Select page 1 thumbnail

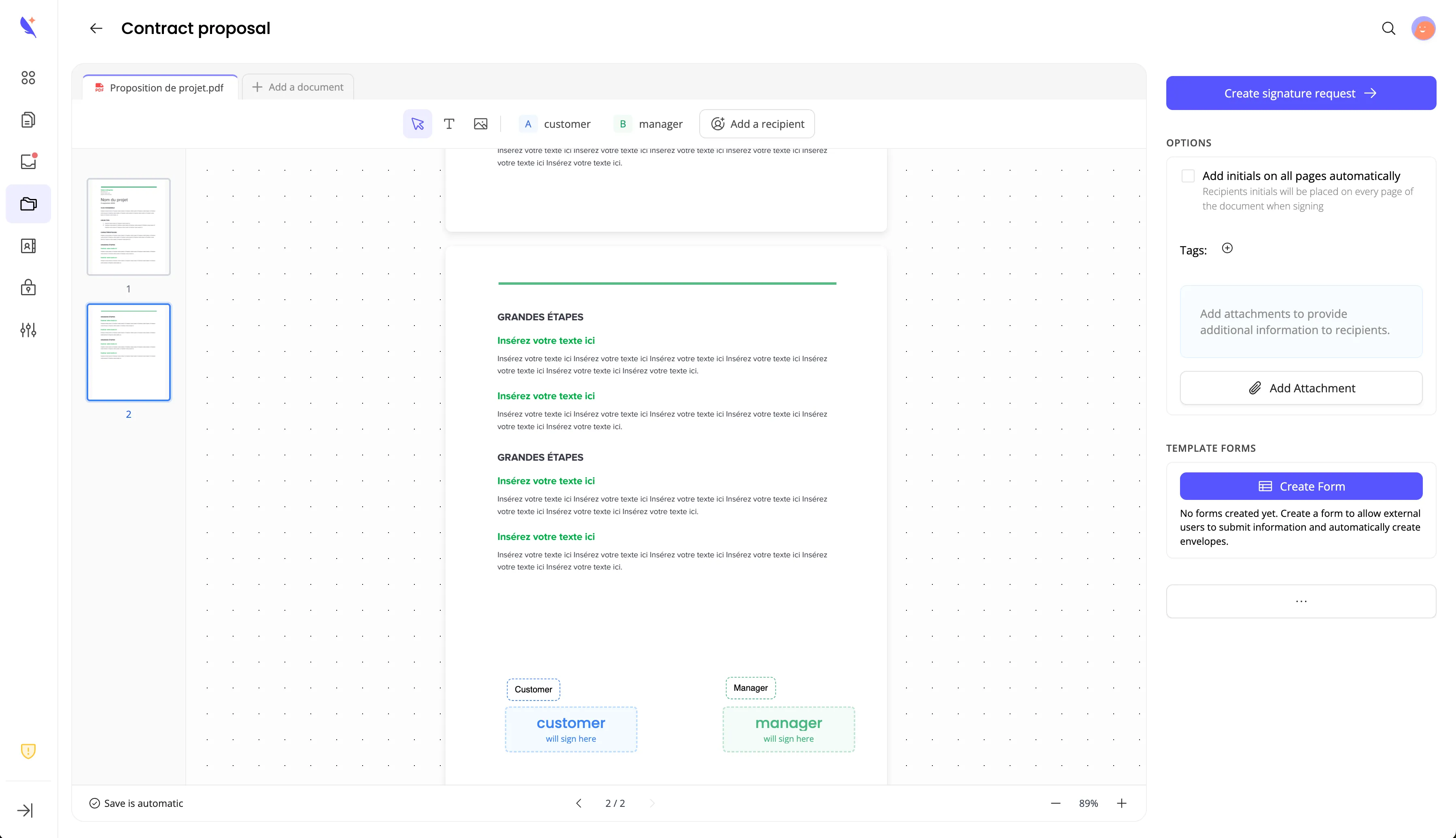[x=128, y=227]
